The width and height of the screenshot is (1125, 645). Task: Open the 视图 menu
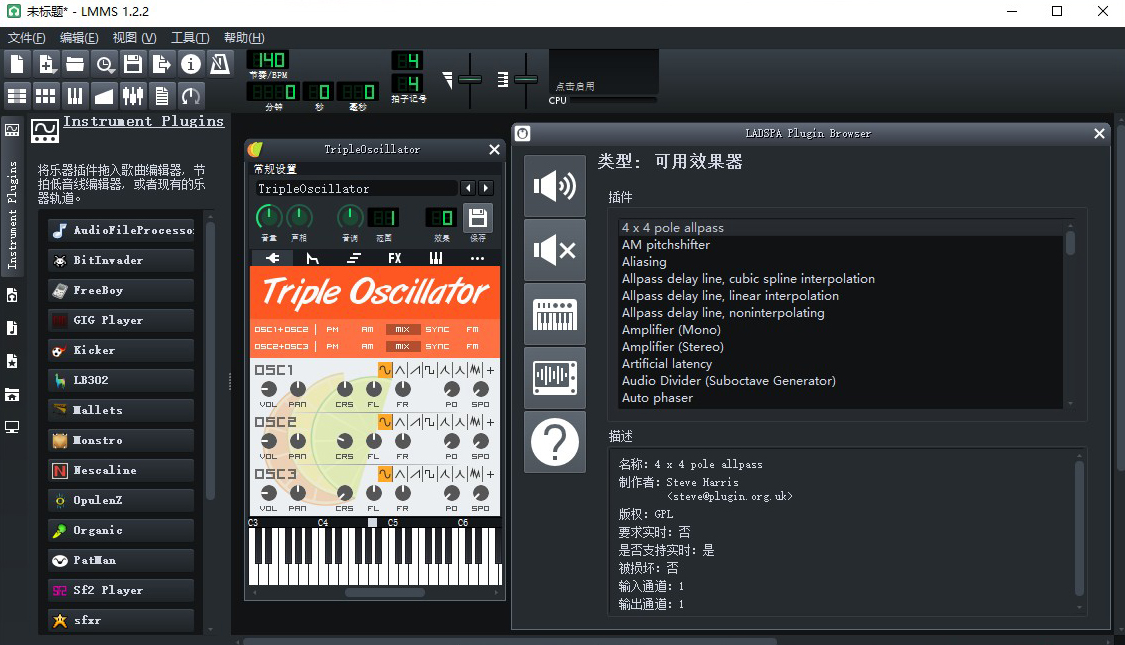(x=134, y=37)
